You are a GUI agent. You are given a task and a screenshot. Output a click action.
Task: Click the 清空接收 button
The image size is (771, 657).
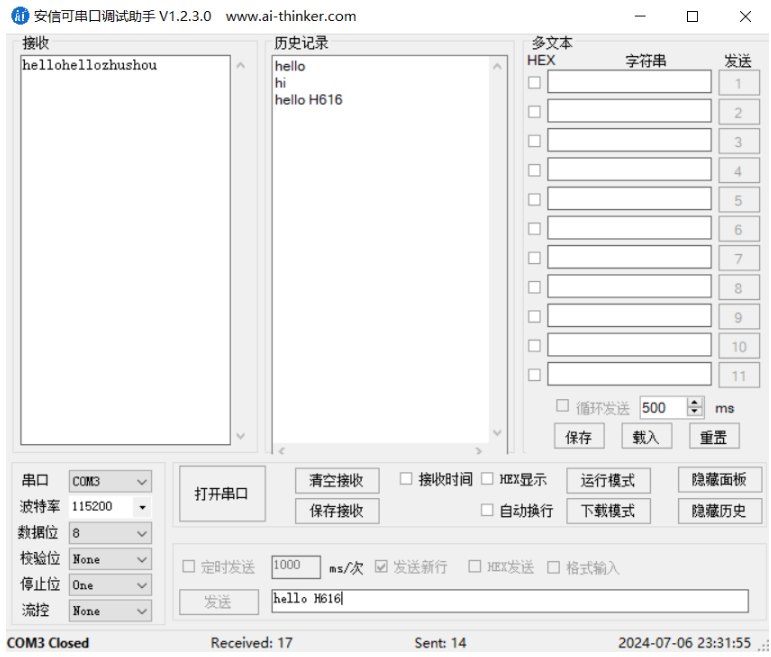(337, 480)
